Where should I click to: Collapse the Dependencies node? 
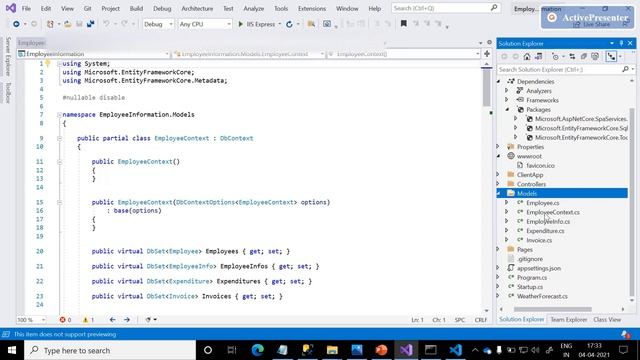498,81
